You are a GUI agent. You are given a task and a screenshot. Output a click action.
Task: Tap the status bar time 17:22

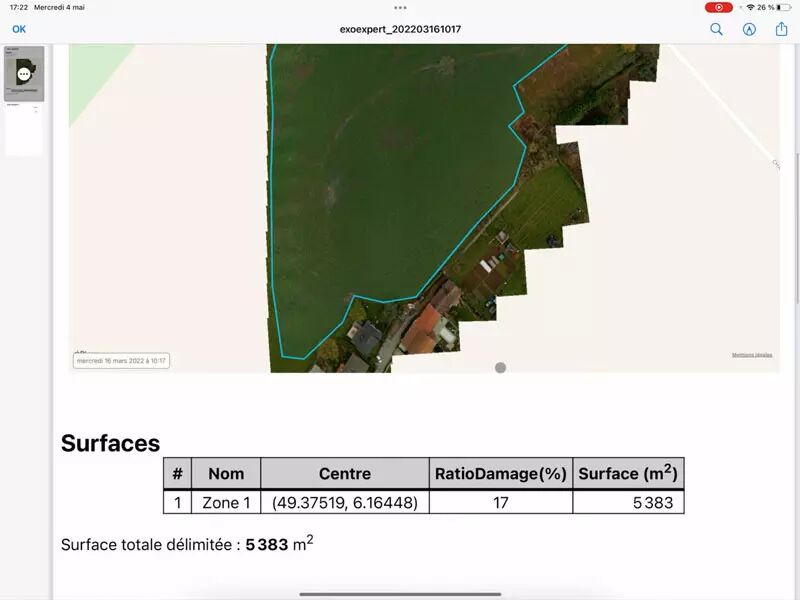[x=19, y=7]
